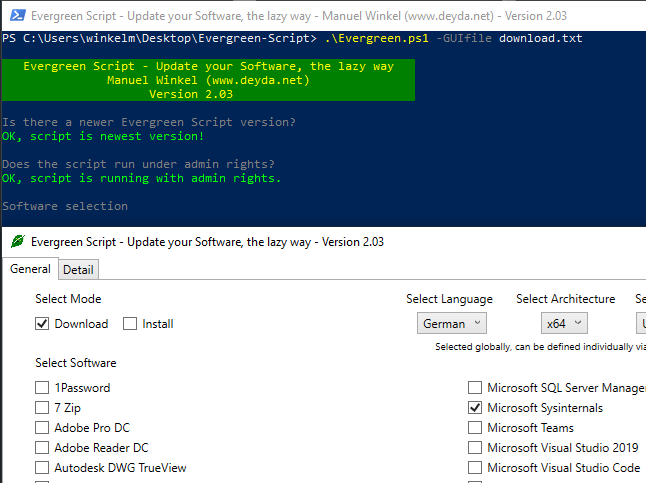The height and width of the screenshot is (483, 646).
Task: Click the 'Select Software' heading
Action: (x=76, y=363)
